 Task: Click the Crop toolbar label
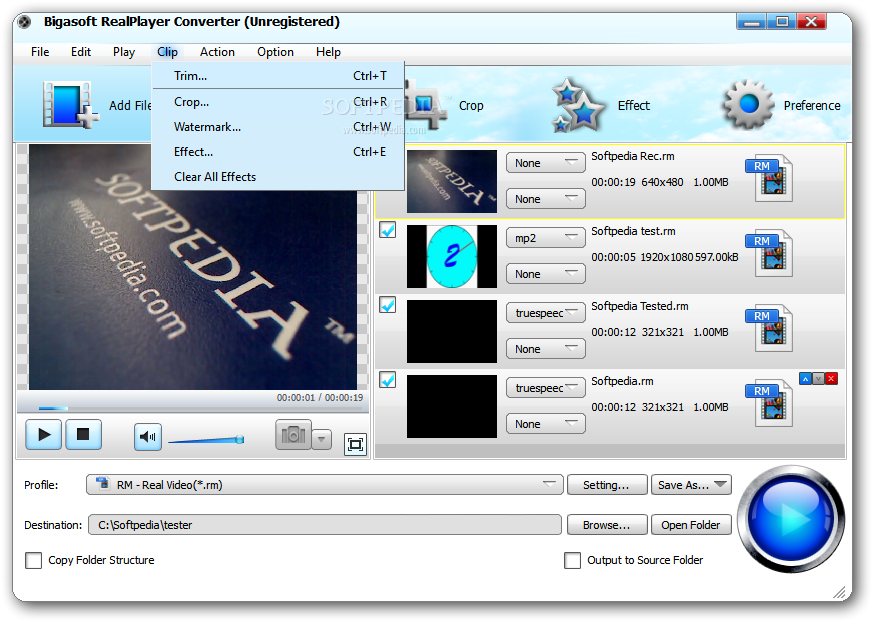[x=471, y=106]
